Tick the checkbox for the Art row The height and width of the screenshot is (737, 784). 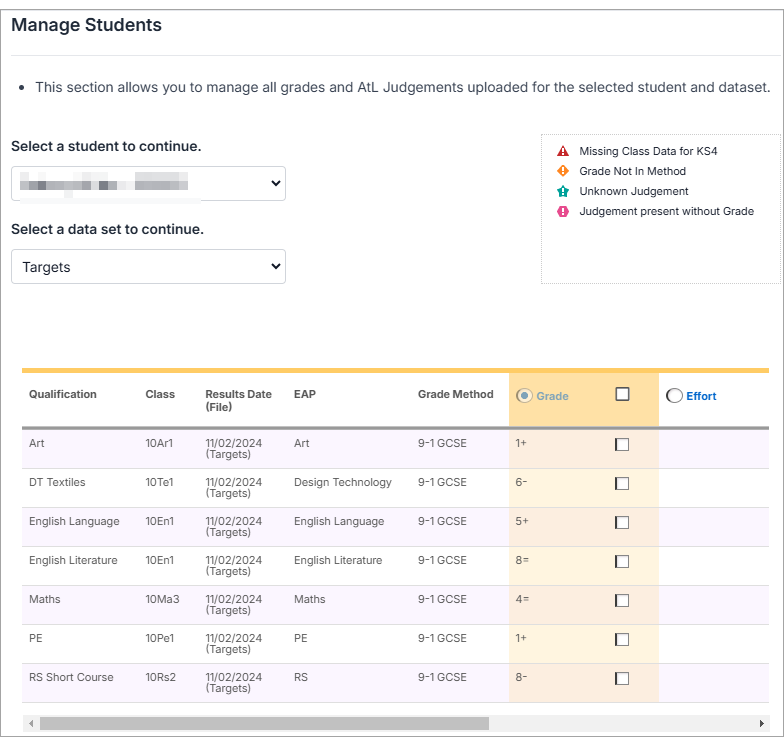pyautogui.click(x=622, y=445)
